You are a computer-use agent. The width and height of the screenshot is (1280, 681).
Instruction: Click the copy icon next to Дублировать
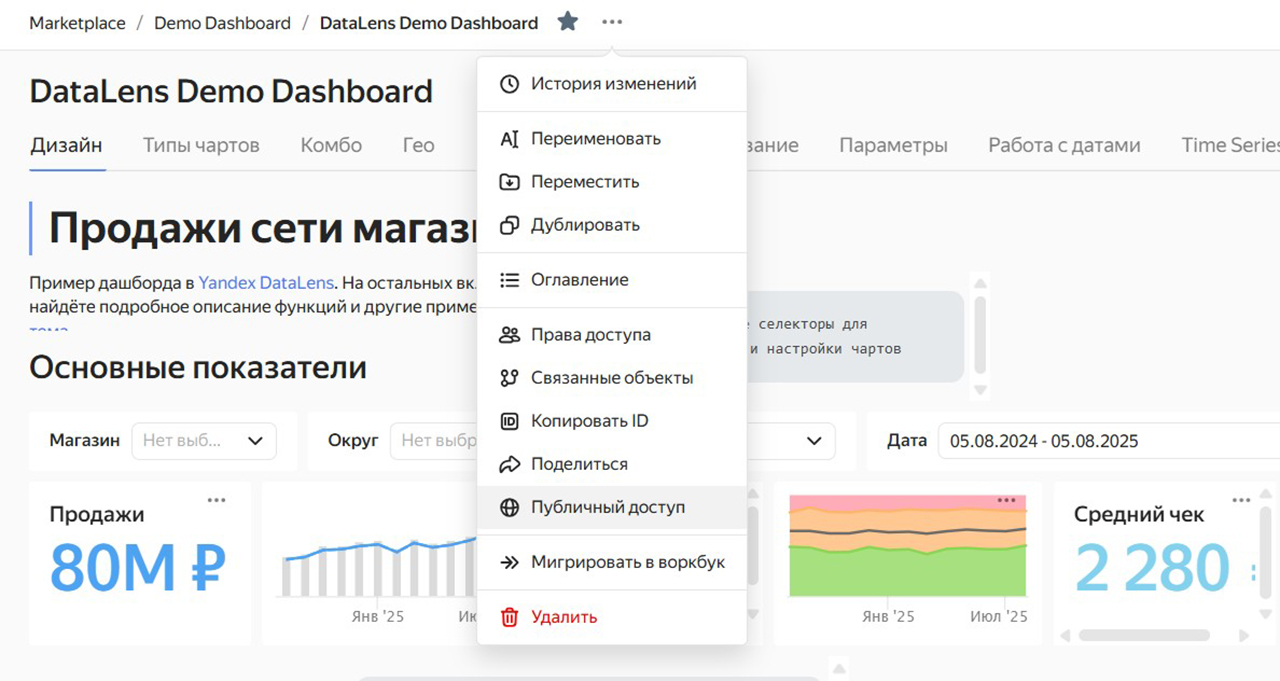510,225
